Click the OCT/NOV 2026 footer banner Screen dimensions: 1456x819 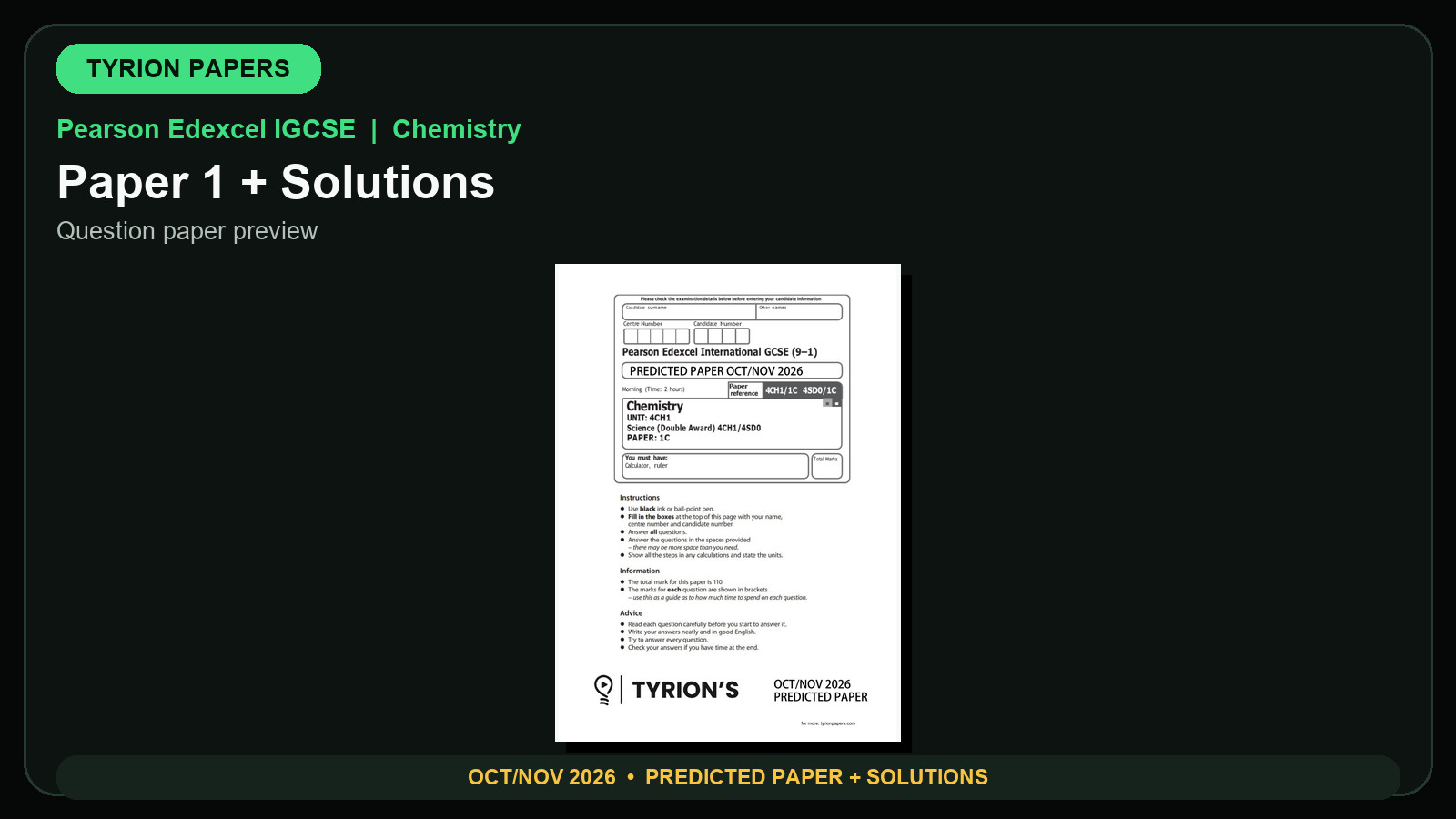coord(728,777)
